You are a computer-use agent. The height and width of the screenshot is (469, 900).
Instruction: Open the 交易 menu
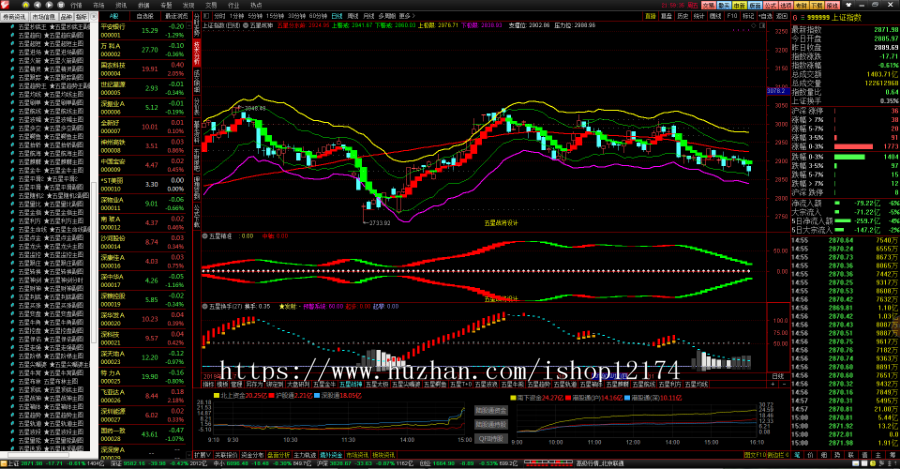(x=211, y=5)
